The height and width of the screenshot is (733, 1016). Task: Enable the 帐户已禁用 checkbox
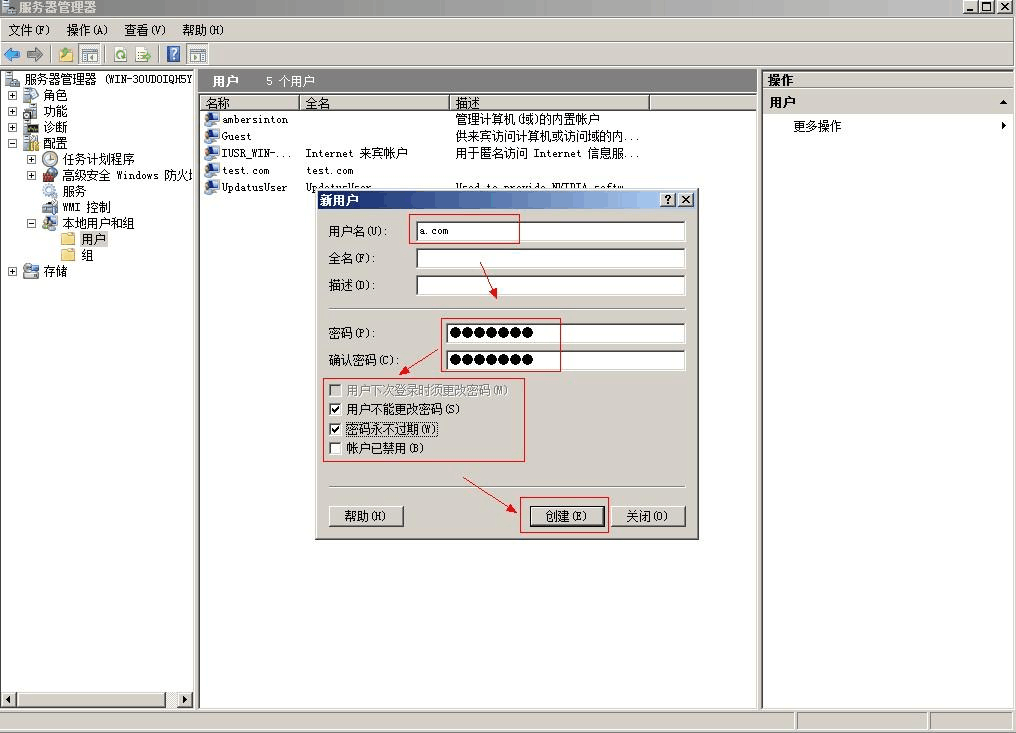[x=335, y=449]
